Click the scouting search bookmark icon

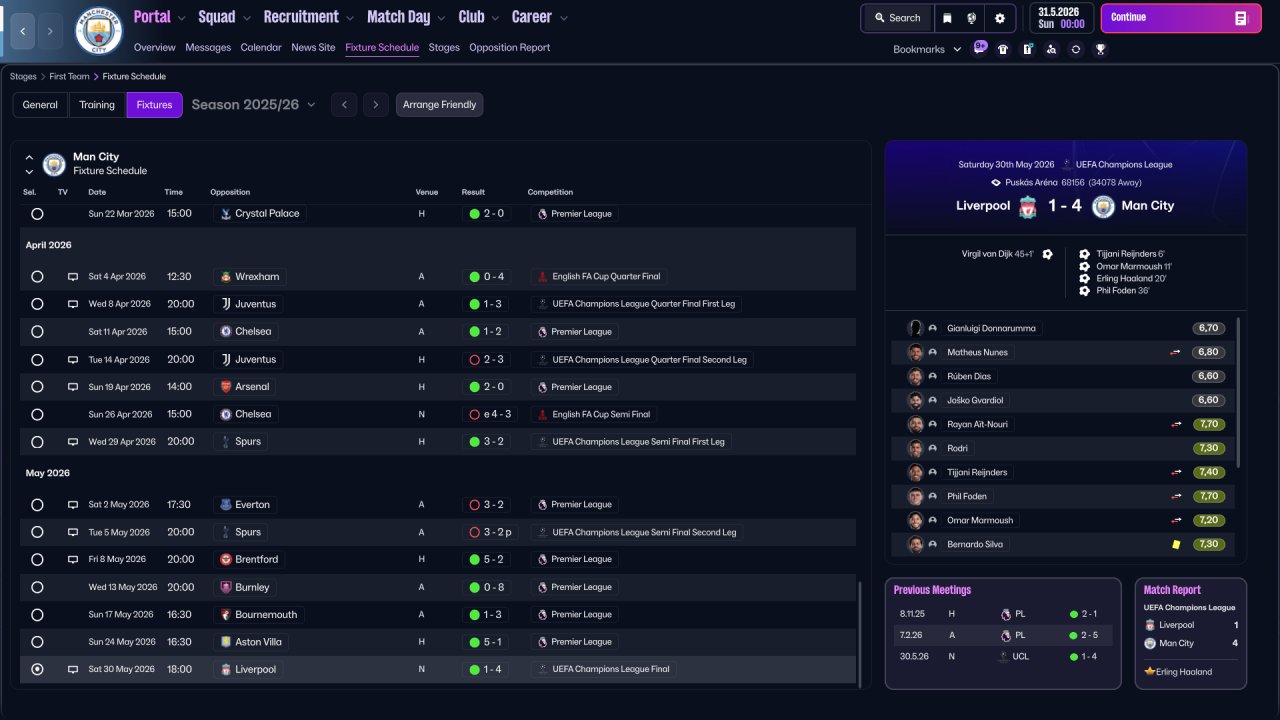1051,49
